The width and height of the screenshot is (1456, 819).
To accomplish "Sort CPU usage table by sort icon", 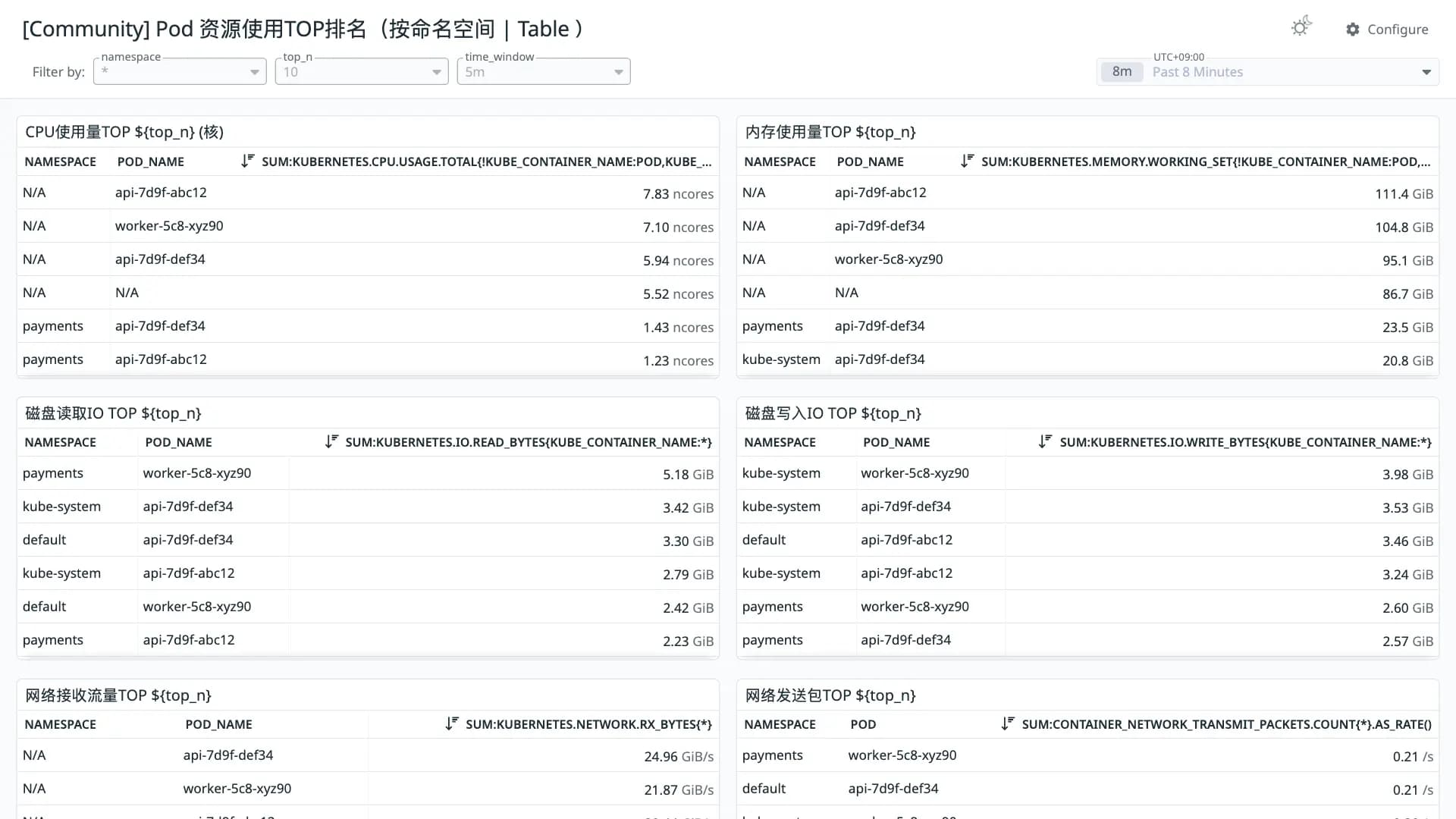I will pyautogui.click(x=248, y=162).
